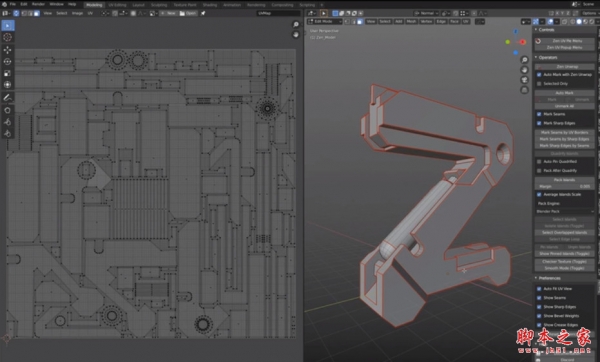Toggle the Show Seams checkbox
Image resolution: width=600 pixels, height=362 pixels.
coord(539,298)
